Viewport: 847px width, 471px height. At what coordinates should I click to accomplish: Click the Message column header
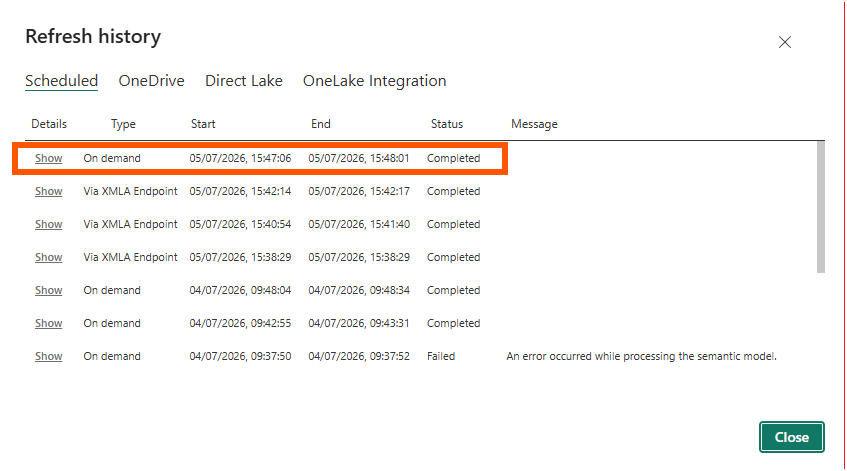(x=534, y=124)
